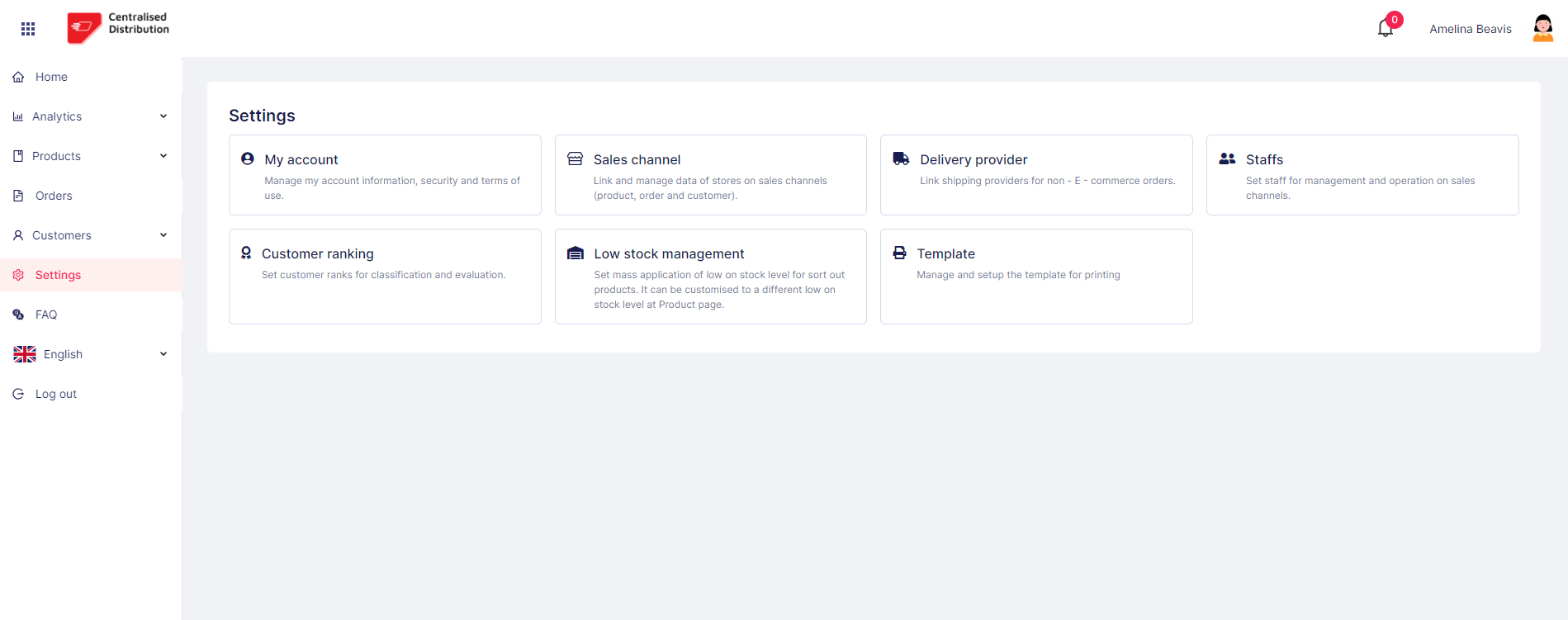
Task: Open the English language dropdown
Action: click(91, 354)
